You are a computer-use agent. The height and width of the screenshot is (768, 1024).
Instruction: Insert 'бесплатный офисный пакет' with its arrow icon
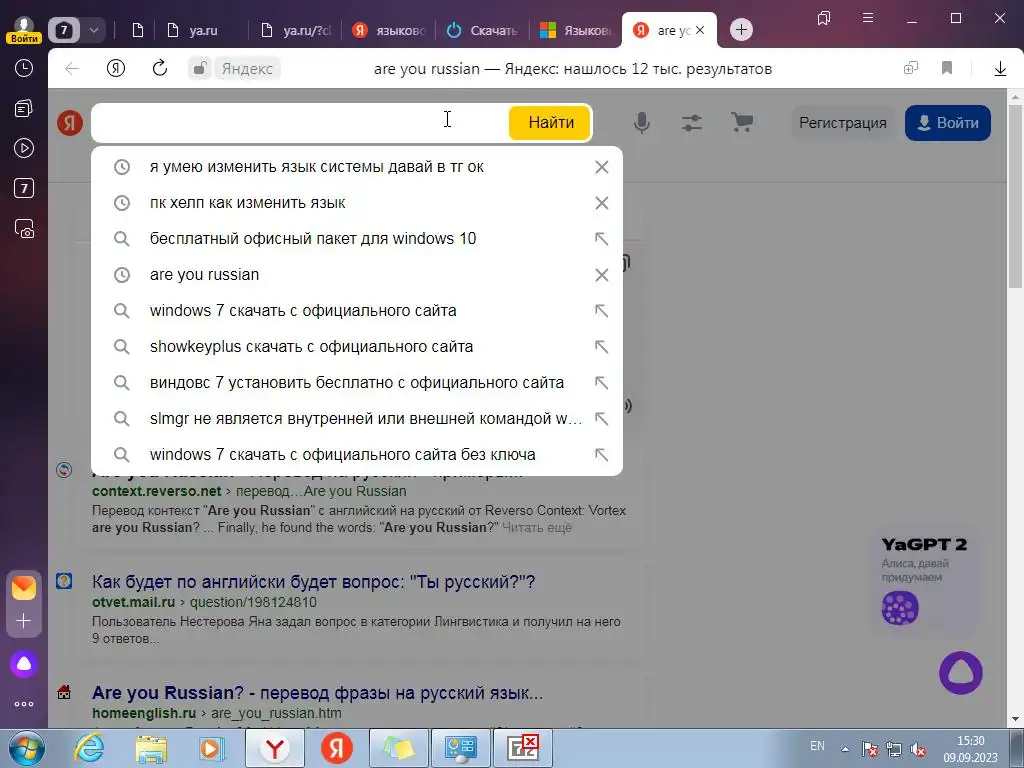click(x=601, y=239)
